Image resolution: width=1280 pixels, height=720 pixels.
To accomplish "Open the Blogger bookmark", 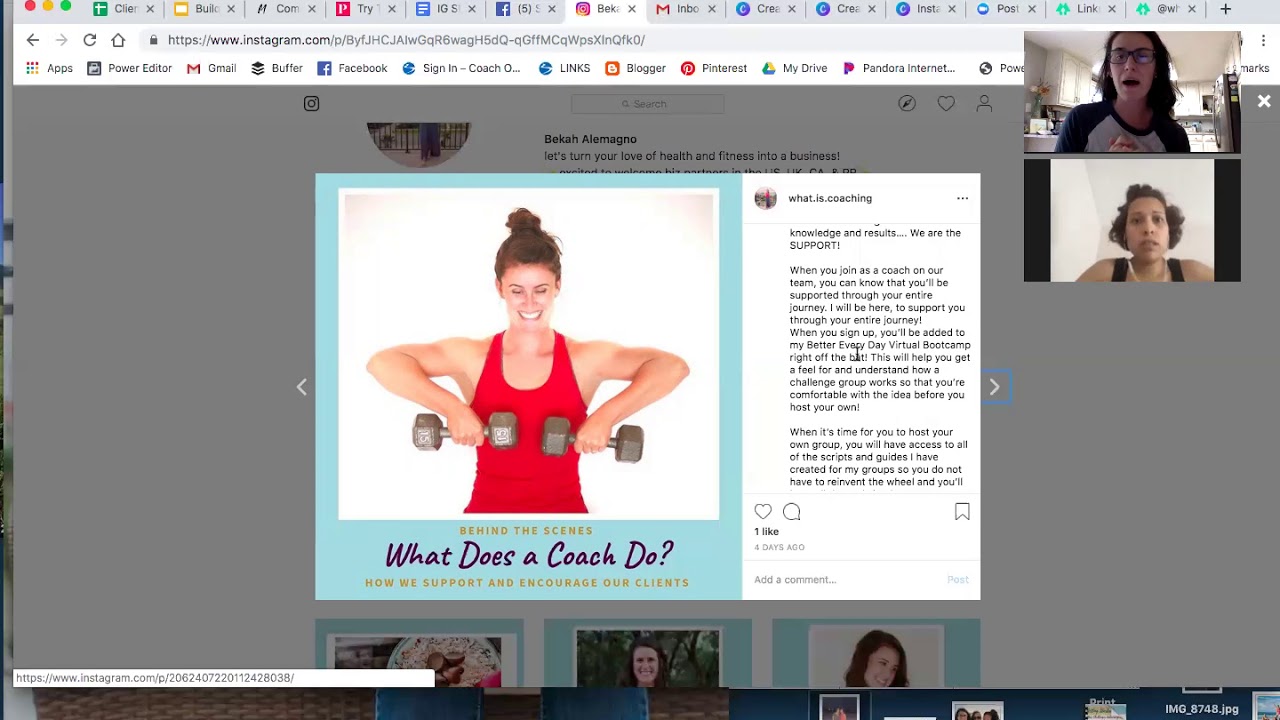I will point(635,68).
